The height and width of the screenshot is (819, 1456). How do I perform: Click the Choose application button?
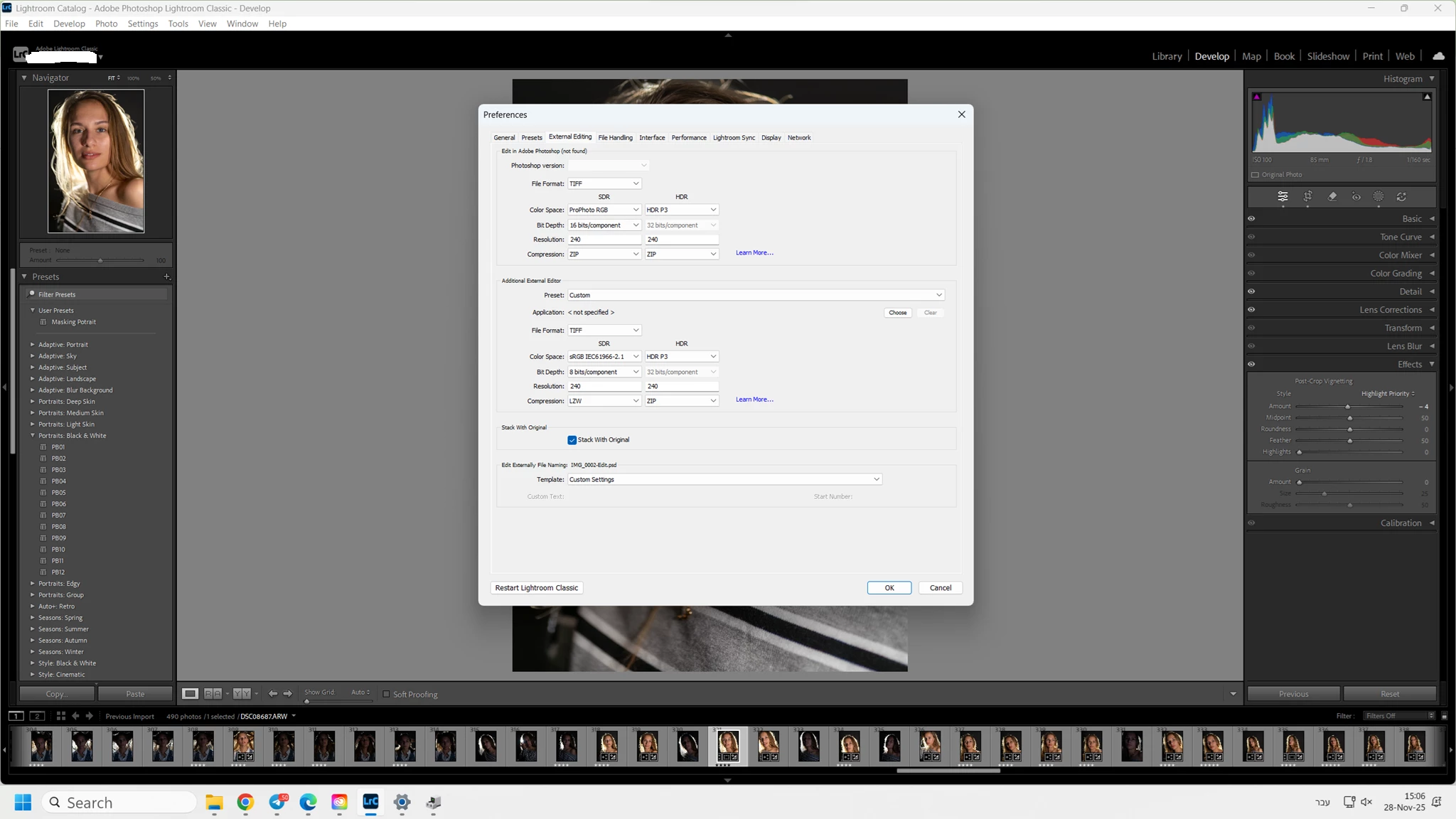(x=898, y=313)
